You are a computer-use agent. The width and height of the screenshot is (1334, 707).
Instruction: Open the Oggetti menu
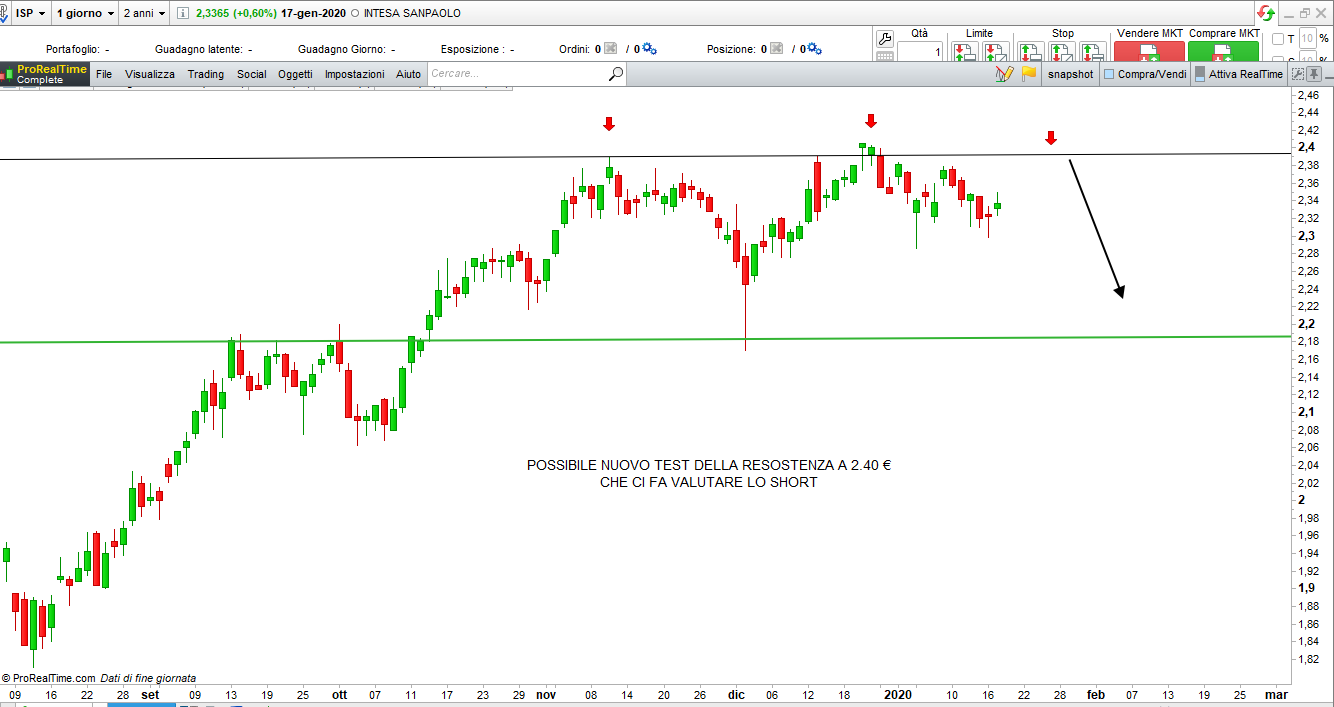295,74
